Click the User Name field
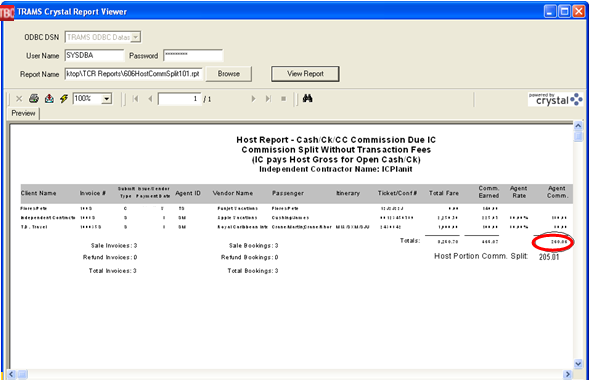Viewport: 591px width, 380px height. tap(94, 55)
